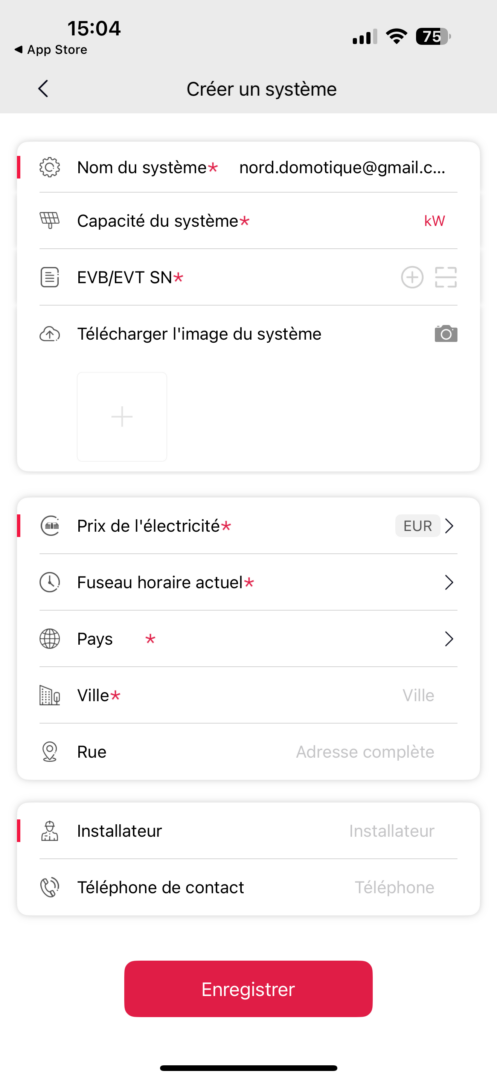Open the Pays country selector chevron
The width and height of the screenshot is (497, 1080).
[x=450, y=639]
